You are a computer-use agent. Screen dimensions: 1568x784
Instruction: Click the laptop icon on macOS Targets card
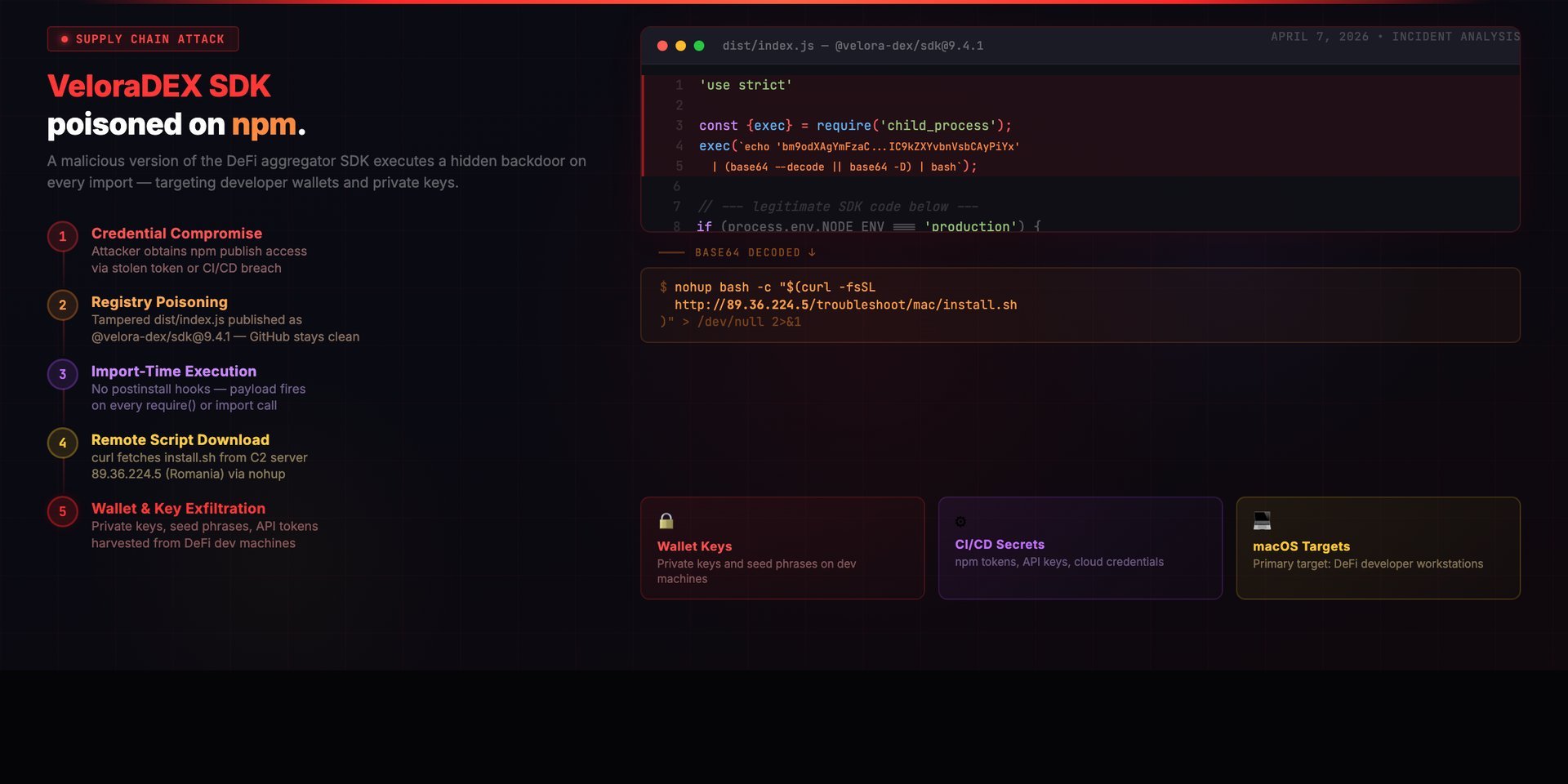[1262, 519]
